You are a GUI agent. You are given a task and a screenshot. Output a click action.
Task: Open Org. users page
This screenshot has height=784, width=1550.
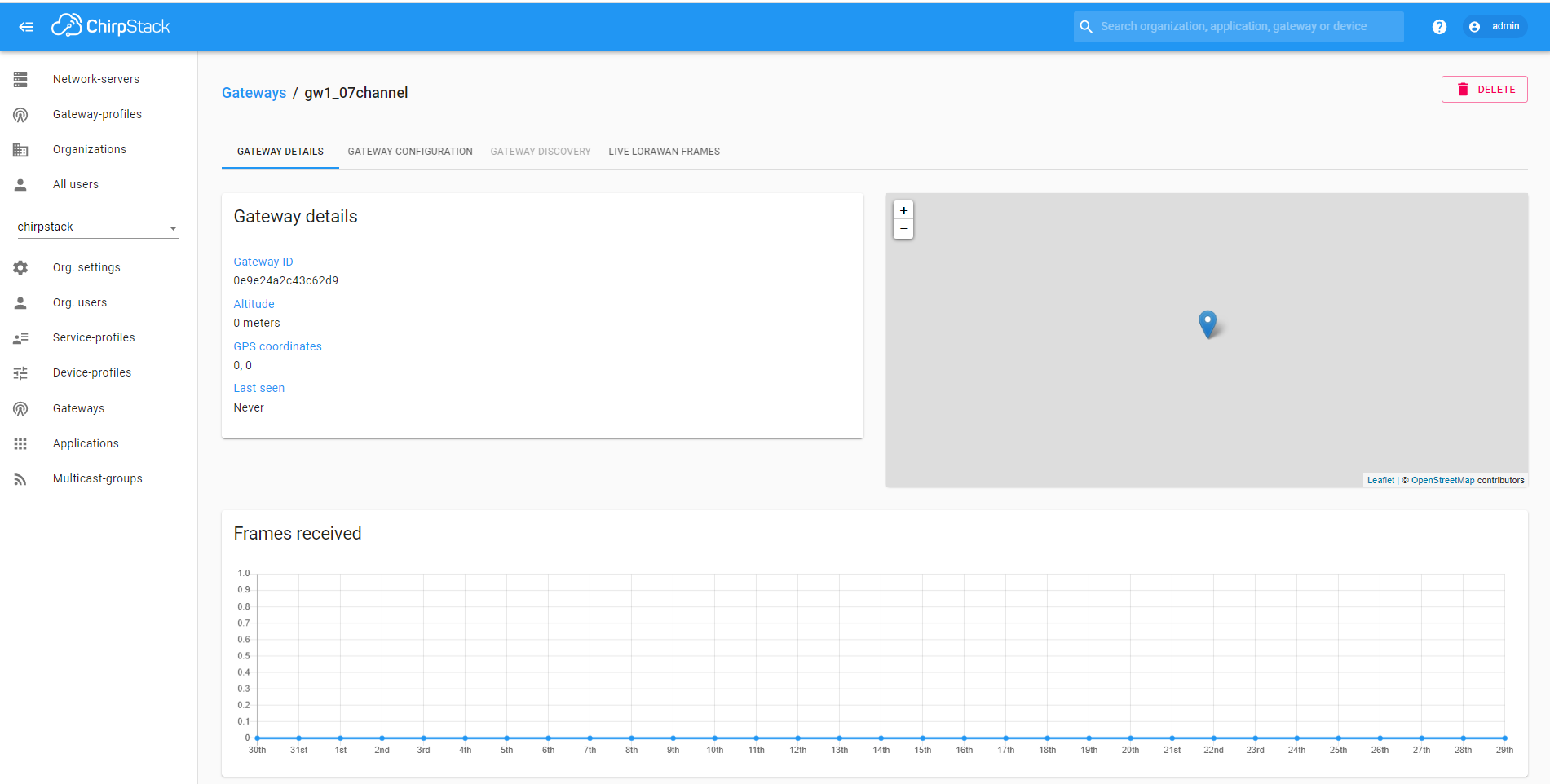[80, 302]
